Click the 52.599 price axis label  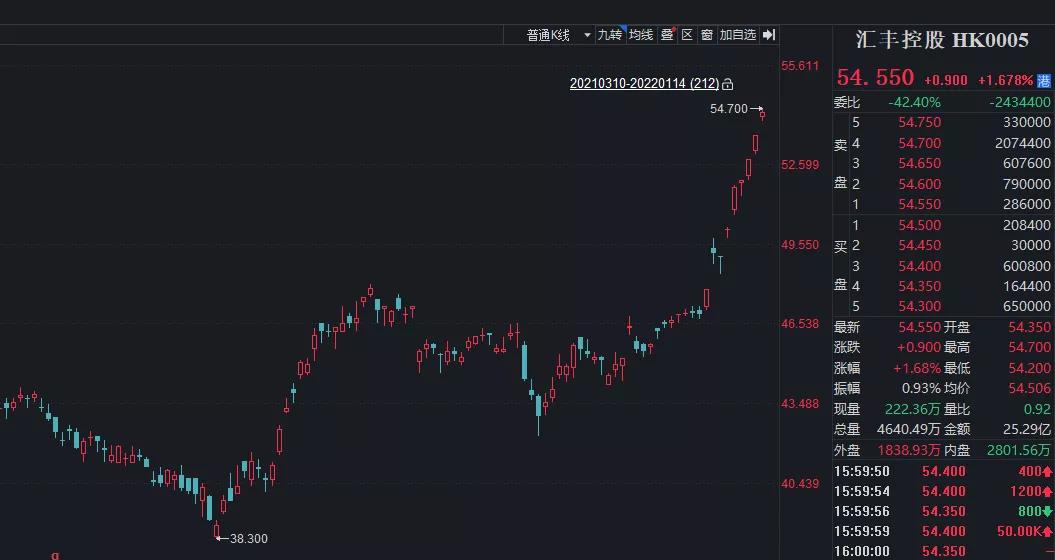click(800, 165)
